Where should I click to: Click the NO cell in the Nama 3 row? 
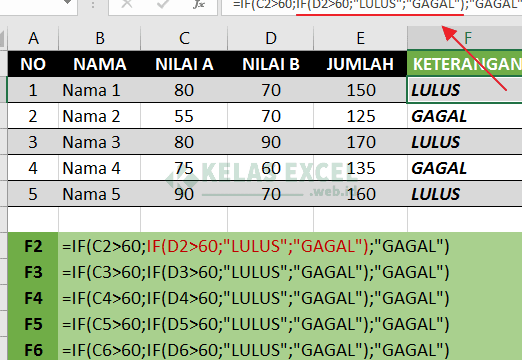pos(33,142)
